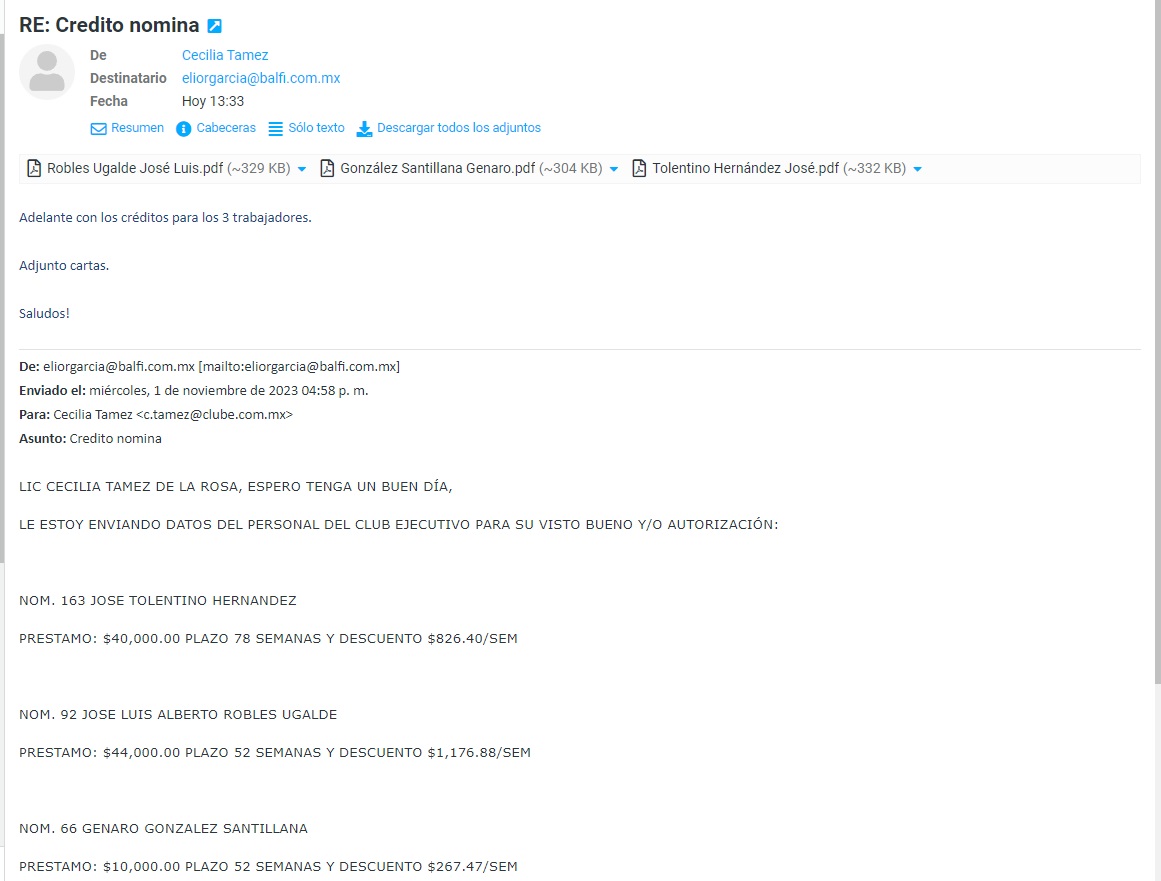Click the download all attachments icon

point(364,129)
